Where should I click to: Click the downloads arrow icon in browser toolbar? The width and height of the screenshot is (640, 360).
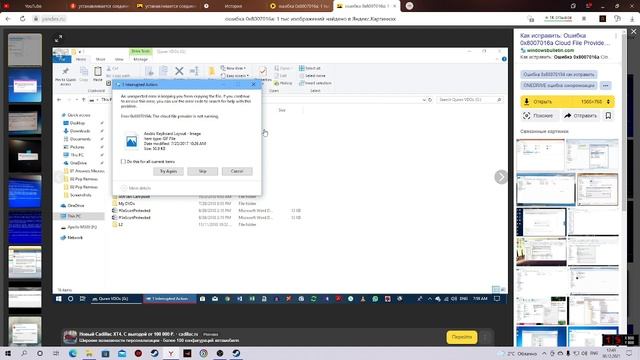631,19
